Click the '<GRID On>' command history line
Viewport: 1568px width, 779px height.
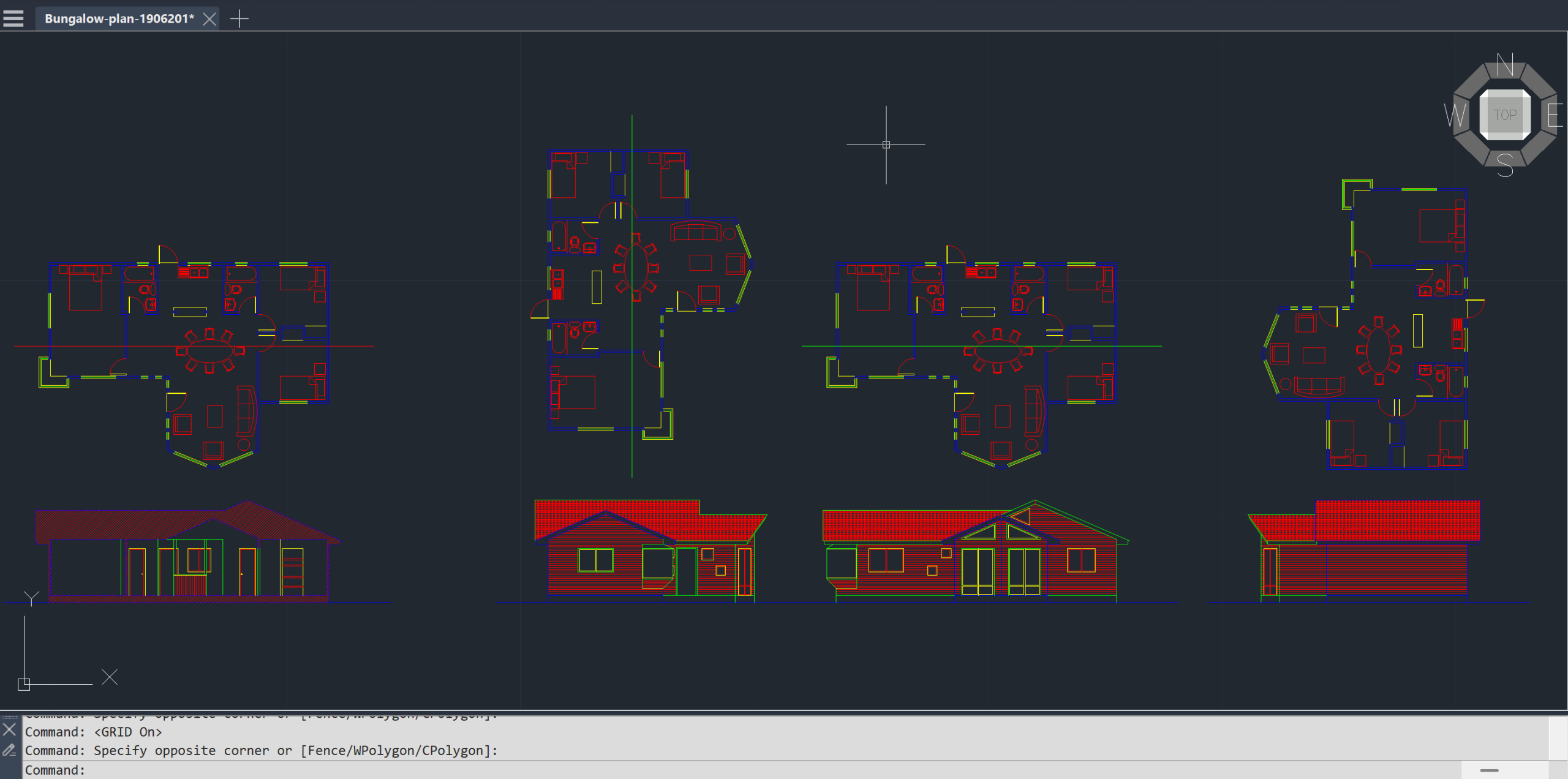(x=93, y=732)
